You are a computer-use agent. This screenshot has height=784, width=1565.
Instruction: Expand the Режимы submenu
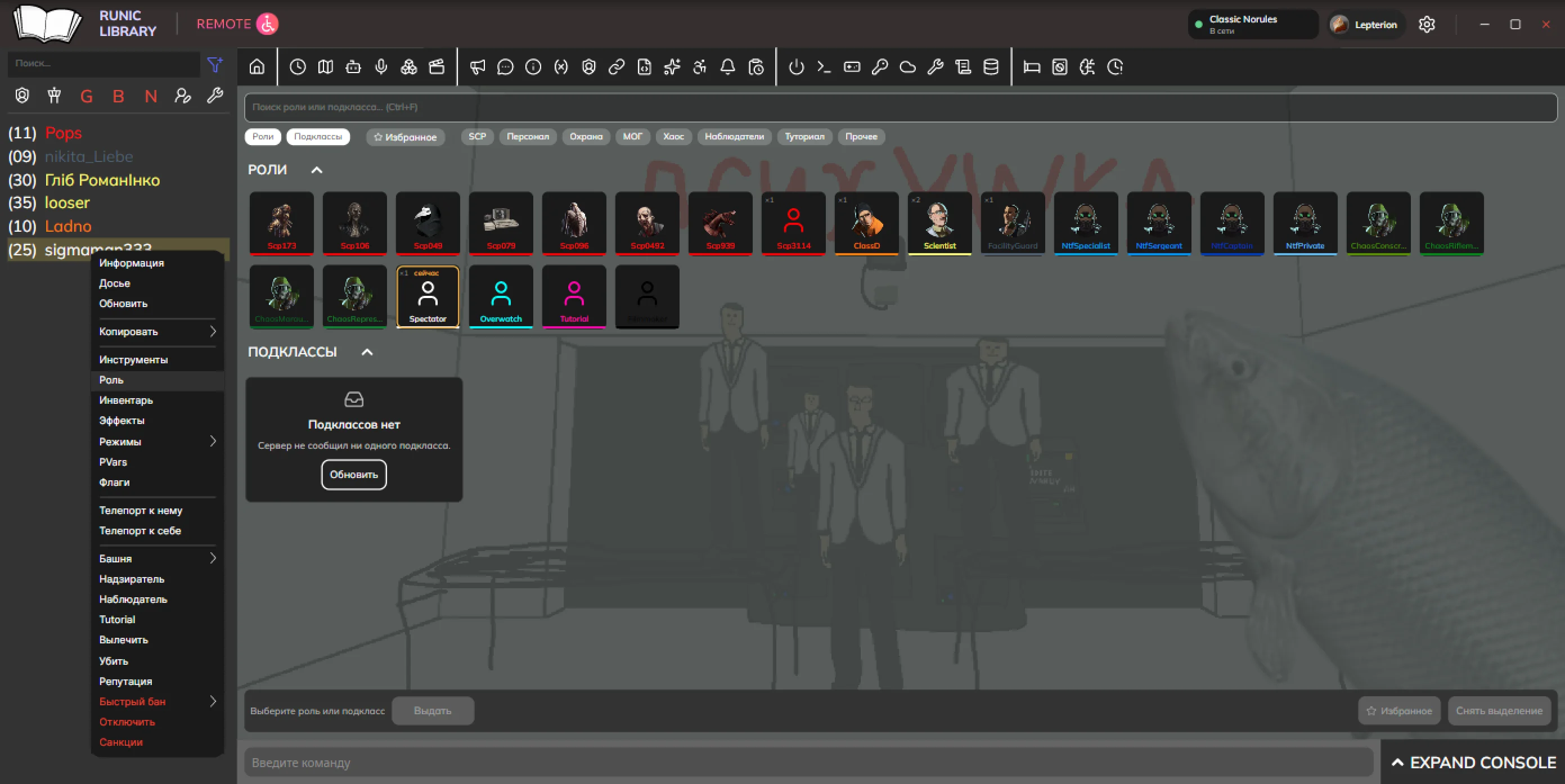coord(158,441)
